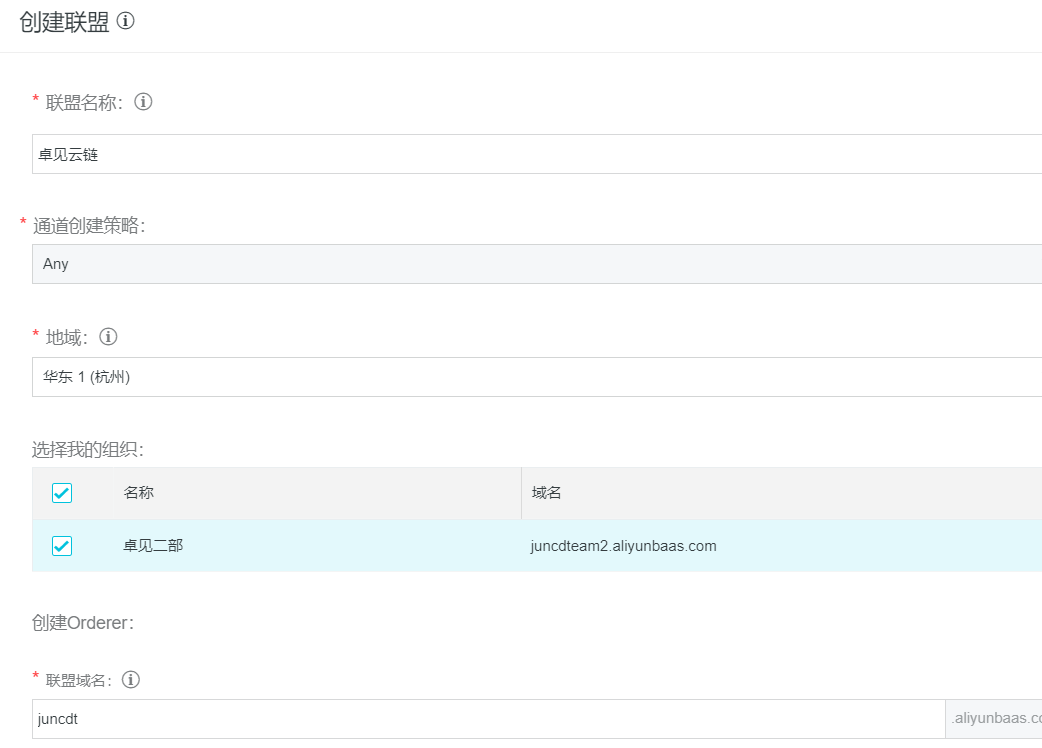Click the info icon next to 地域
This screenshot has width=1042, height=748.
(109, 336)
